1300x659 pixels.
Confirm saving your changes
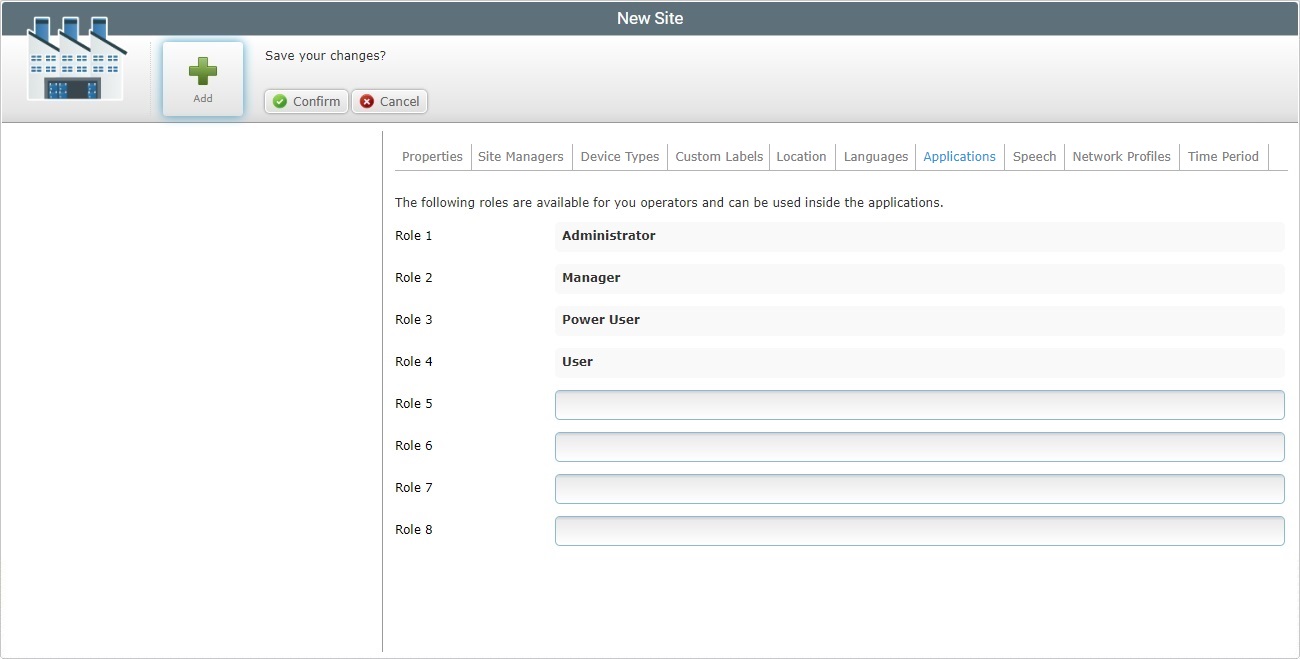[306, 101]
